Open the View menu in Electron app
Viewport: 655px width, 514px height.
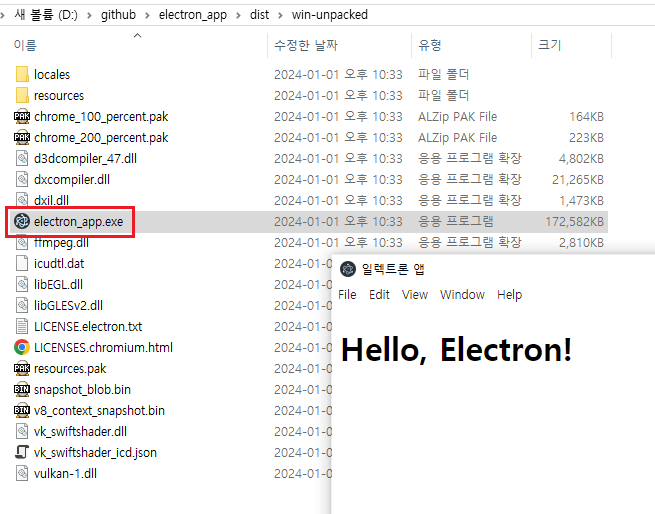point(414,295)
